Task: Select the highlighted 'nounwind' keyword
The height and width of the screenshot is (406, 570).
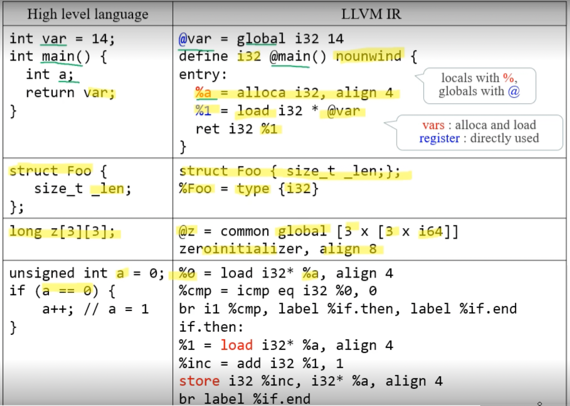Action: click(x=369, y=56)
